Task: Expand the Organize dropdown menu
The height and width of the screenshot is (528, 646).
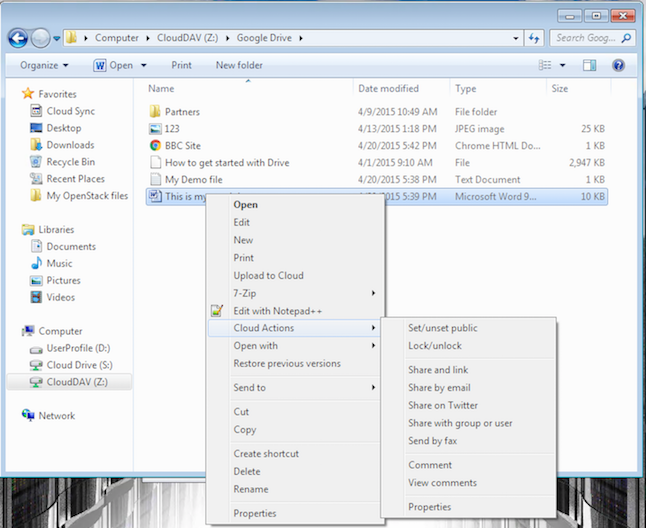Action: point(44,66)
